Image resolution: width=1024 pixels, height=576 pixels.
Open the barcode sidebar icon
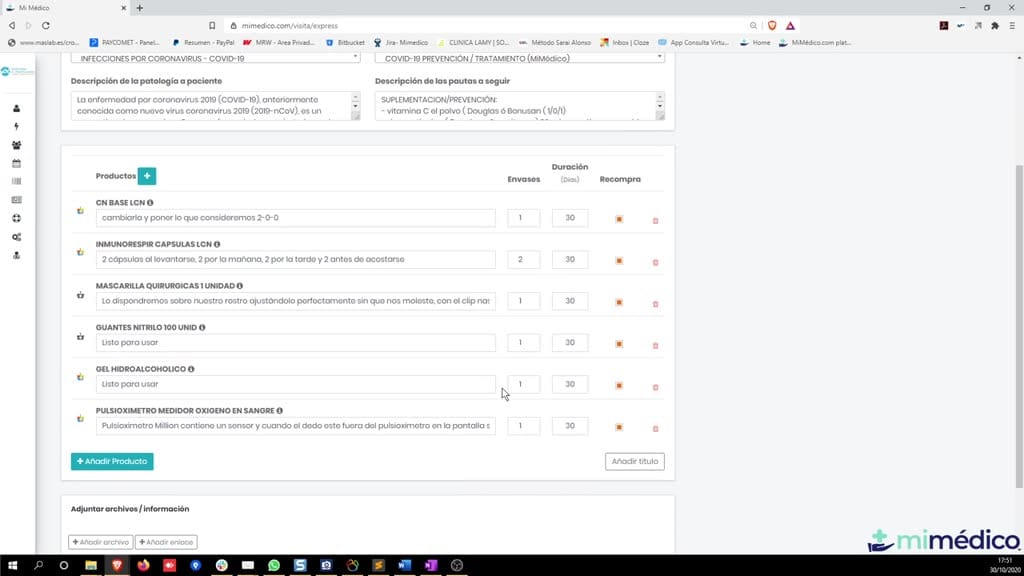[x=16, y=182]
